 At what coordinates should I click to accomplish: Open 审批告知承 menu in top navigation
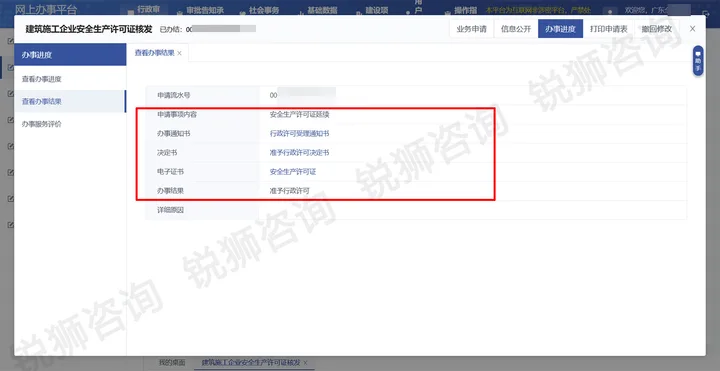[205, 10]
